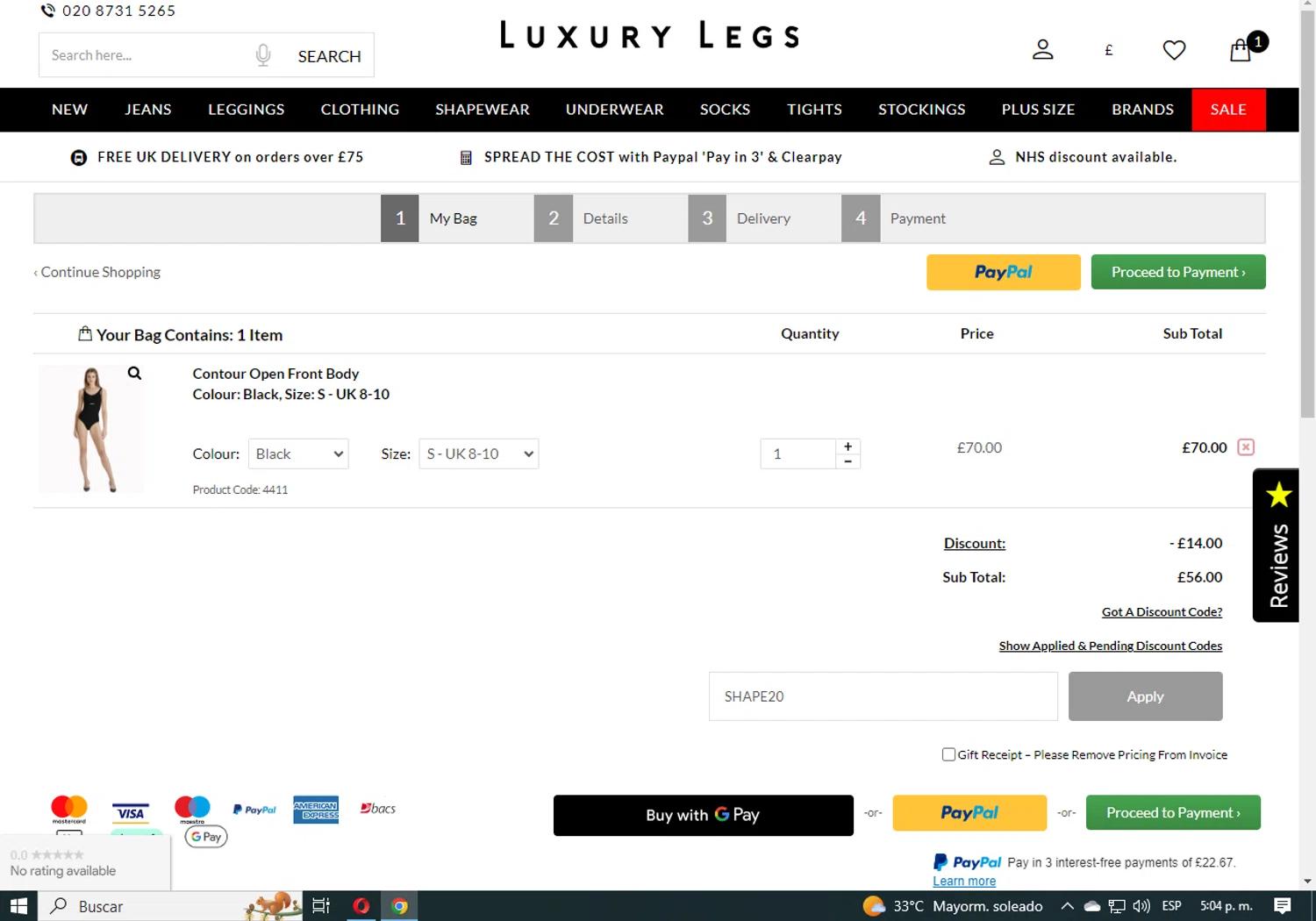
Task: Click the small PayPal logo in payment methods
Action: point(254,810)
